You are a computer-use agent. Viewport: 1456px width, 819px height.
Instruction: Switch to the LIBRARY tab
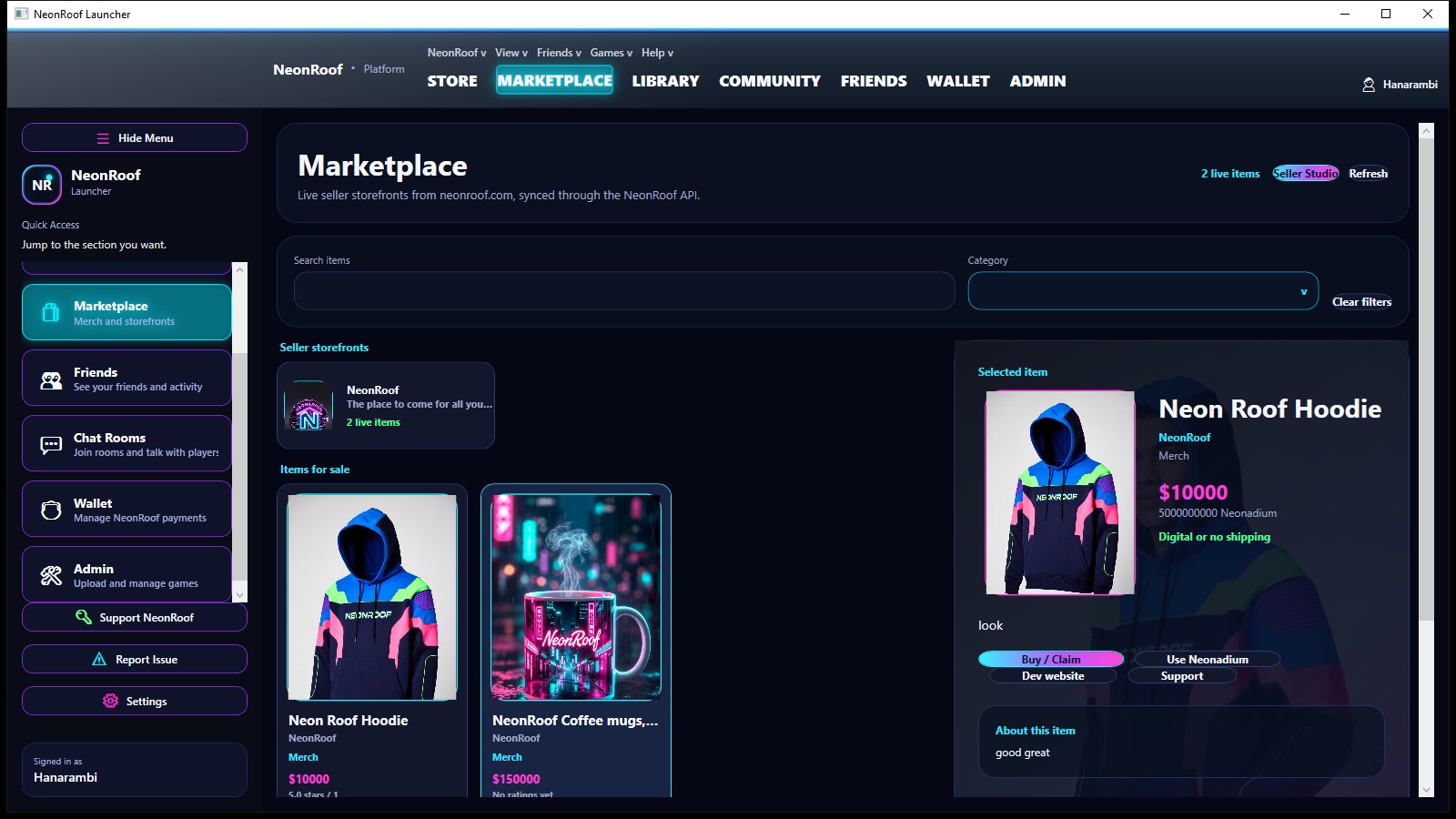click(x=666, y=81)
